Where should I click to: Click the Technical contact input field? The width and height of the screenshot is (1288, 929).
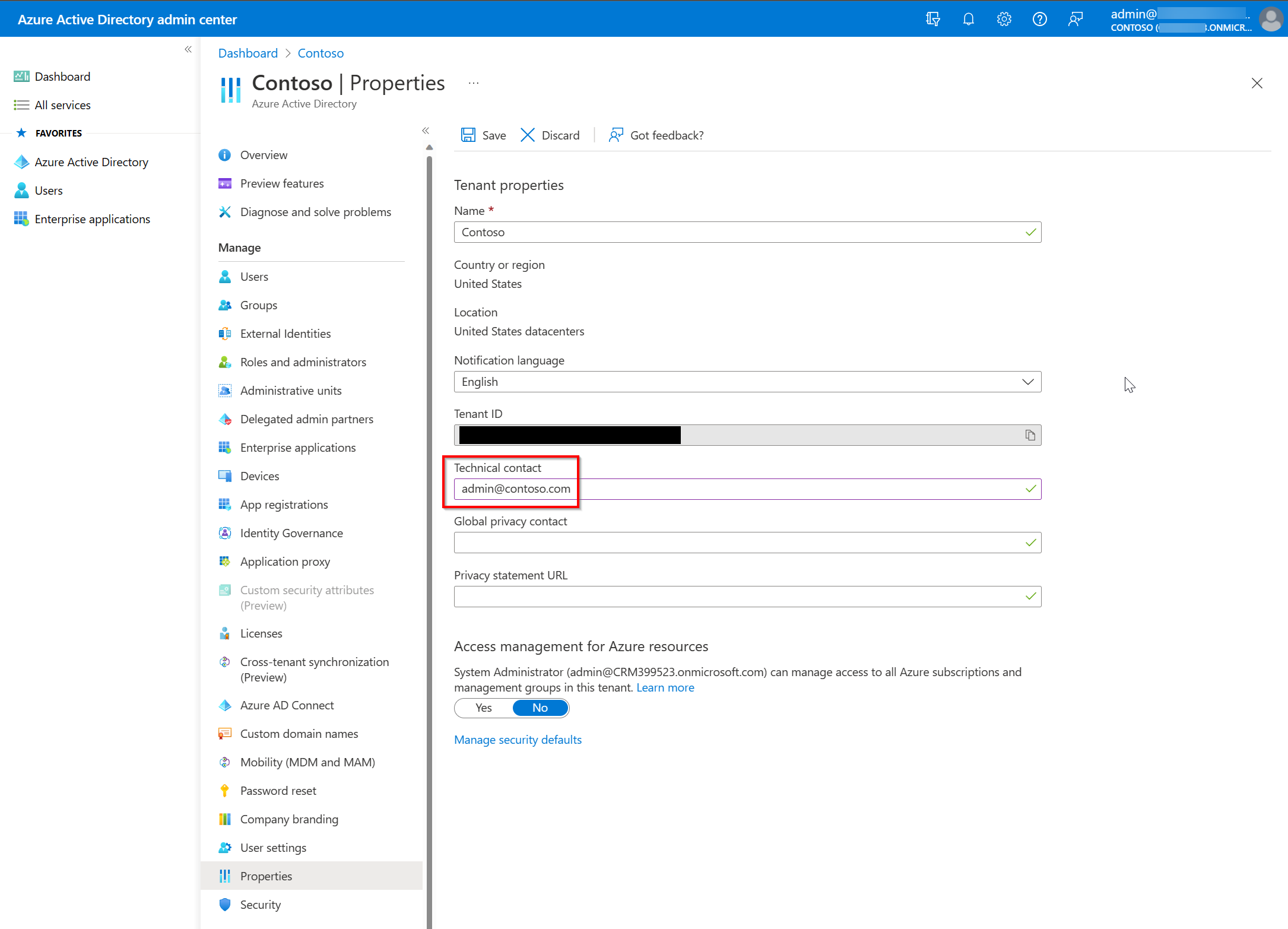click(x=748, y=489)
